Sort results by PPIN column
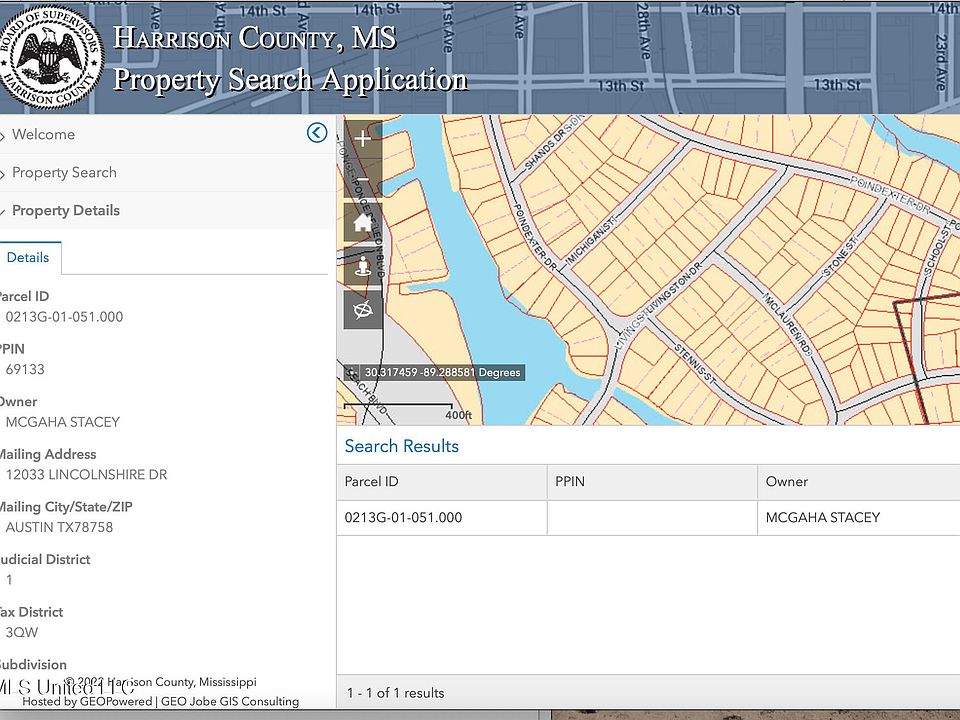Image resolution: width=960 pixels, height=720 pixels. (x=569, y=481)
